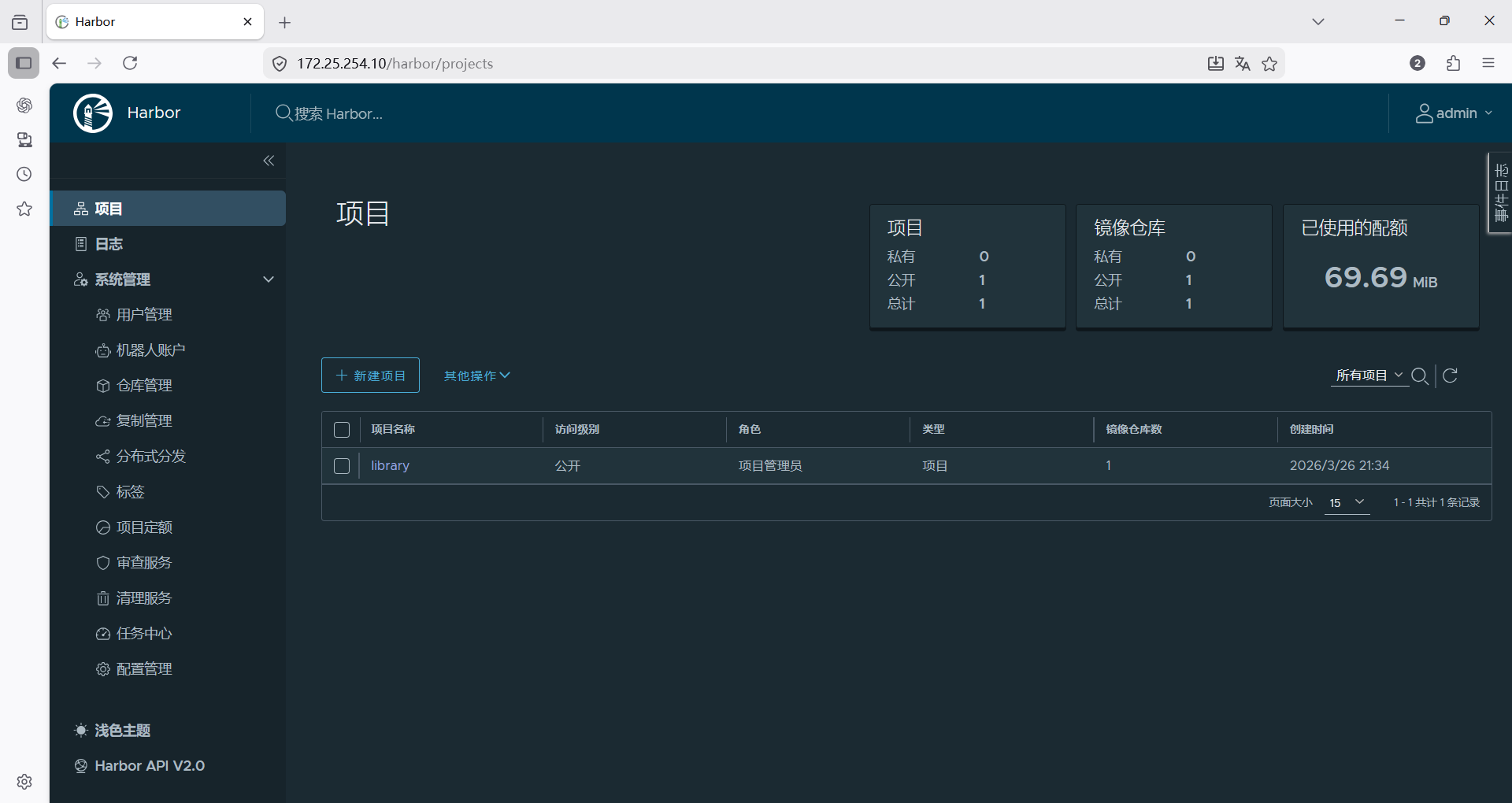The width and height of the screenshot is (1512, 803).
Task: Open the 项目 menu item
Action: pyautogui.click(x=168, y=209)
